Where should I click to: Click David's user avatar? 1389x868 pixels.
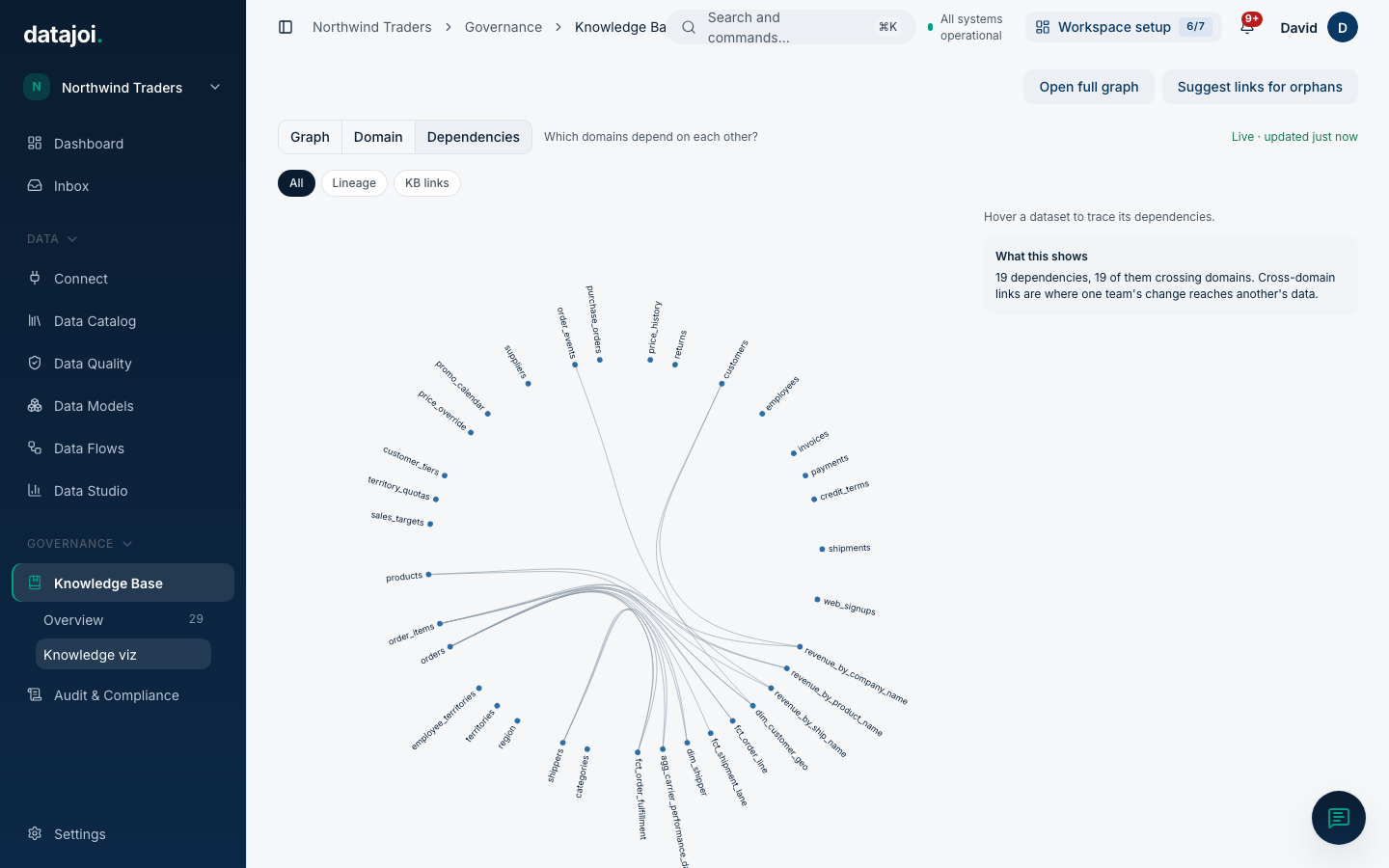(1343, 27)
